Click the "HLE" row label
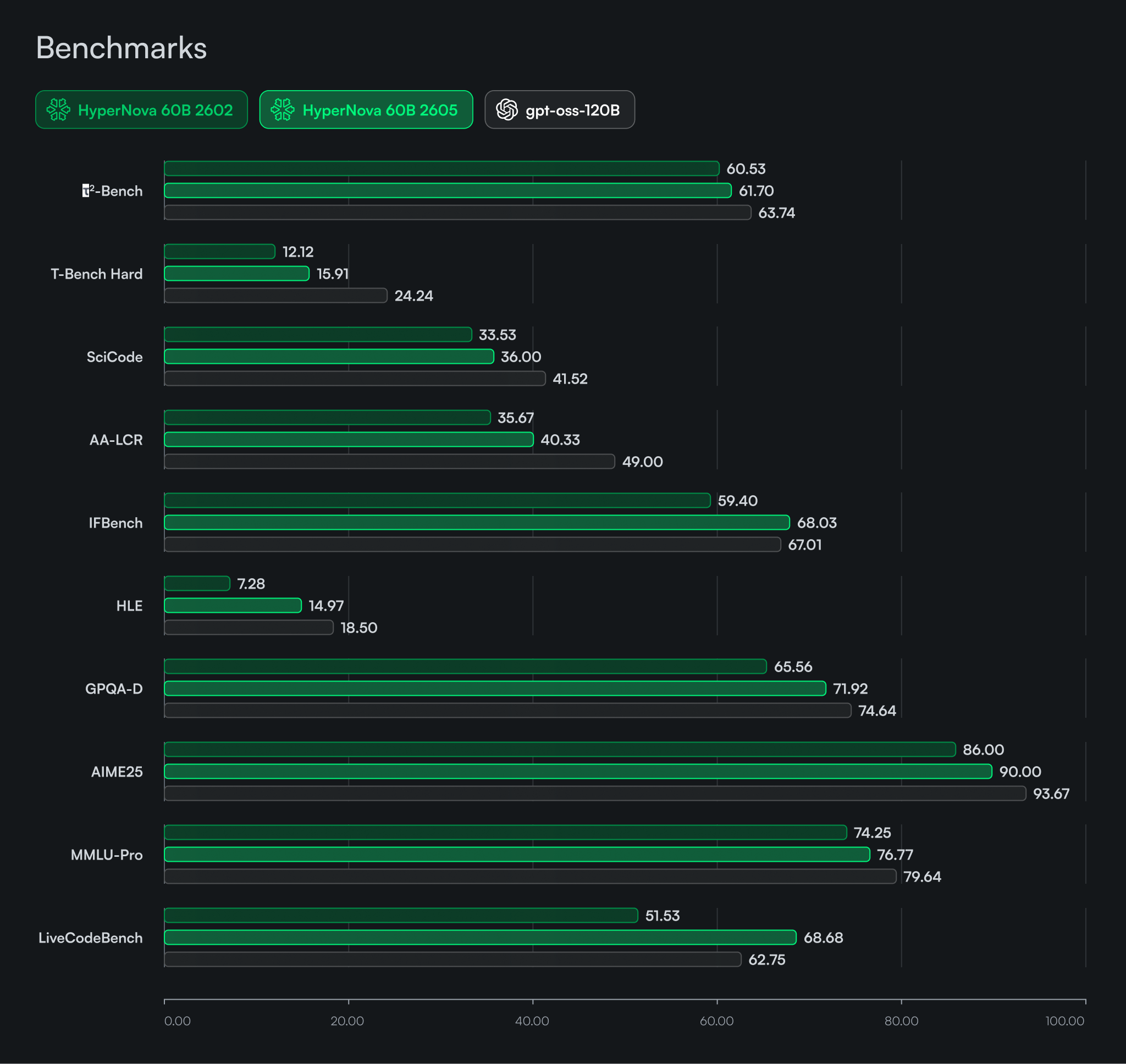Screen dimensions: 1126x1064 (129, 606)
